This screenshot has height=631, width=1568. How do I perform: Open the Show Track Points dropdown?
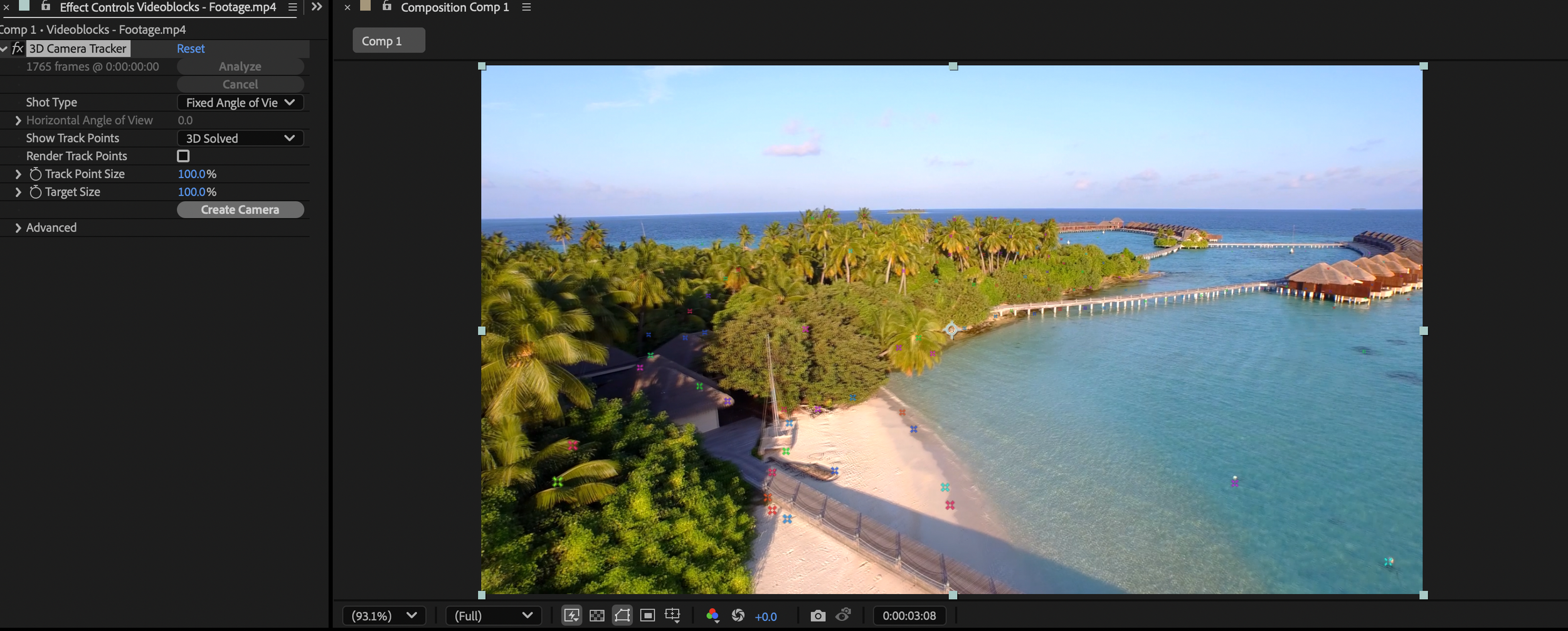pos(240,138)
